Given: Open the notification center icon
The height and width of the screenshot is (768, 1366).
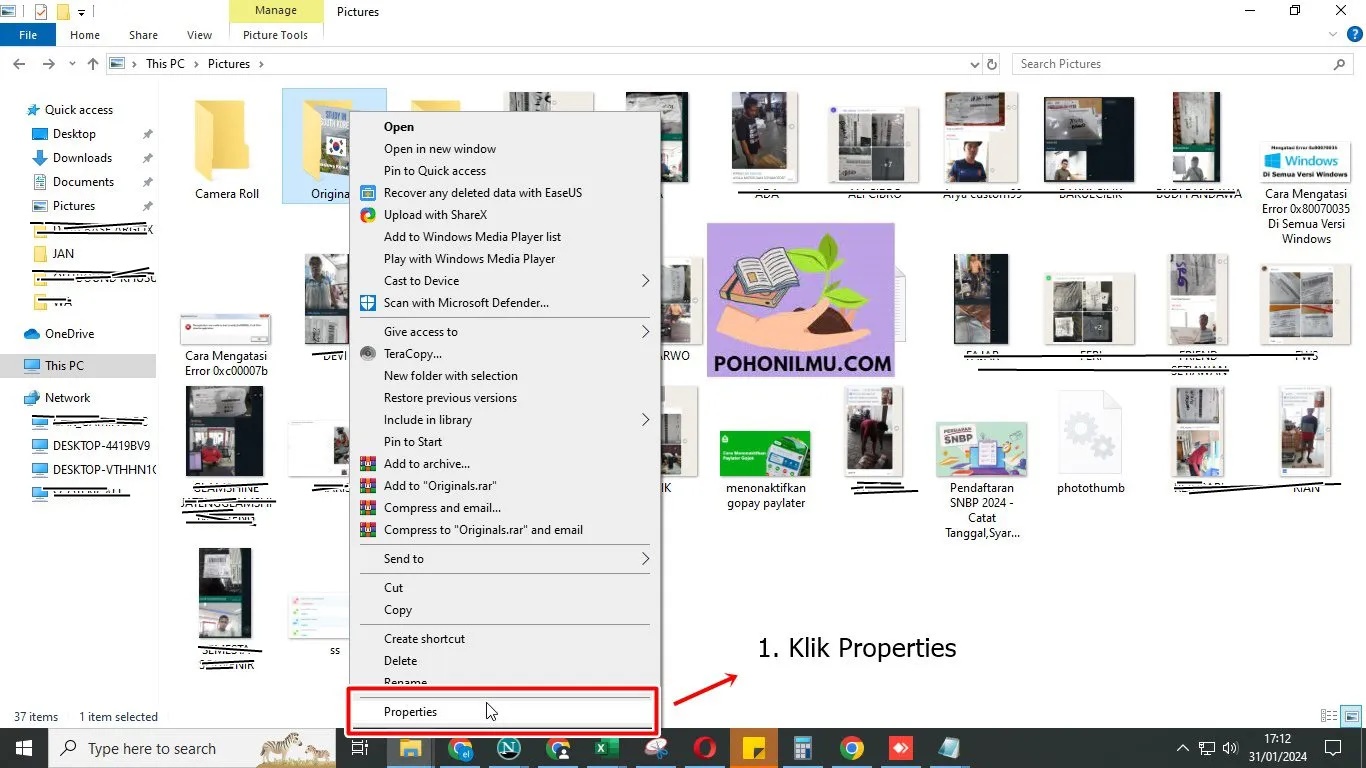Looking at the screenshot, I should click(x=1333, y=748).
